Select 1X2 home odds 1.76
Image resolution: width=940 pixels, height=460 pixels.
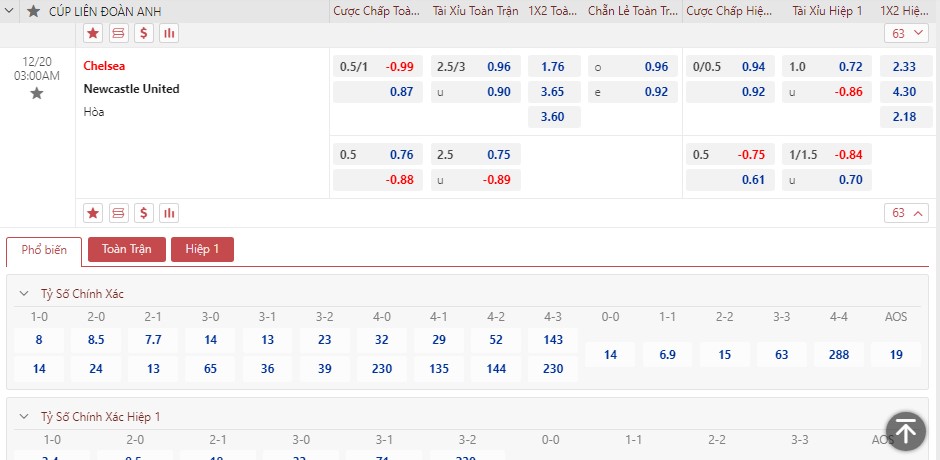tap(554, 67)
